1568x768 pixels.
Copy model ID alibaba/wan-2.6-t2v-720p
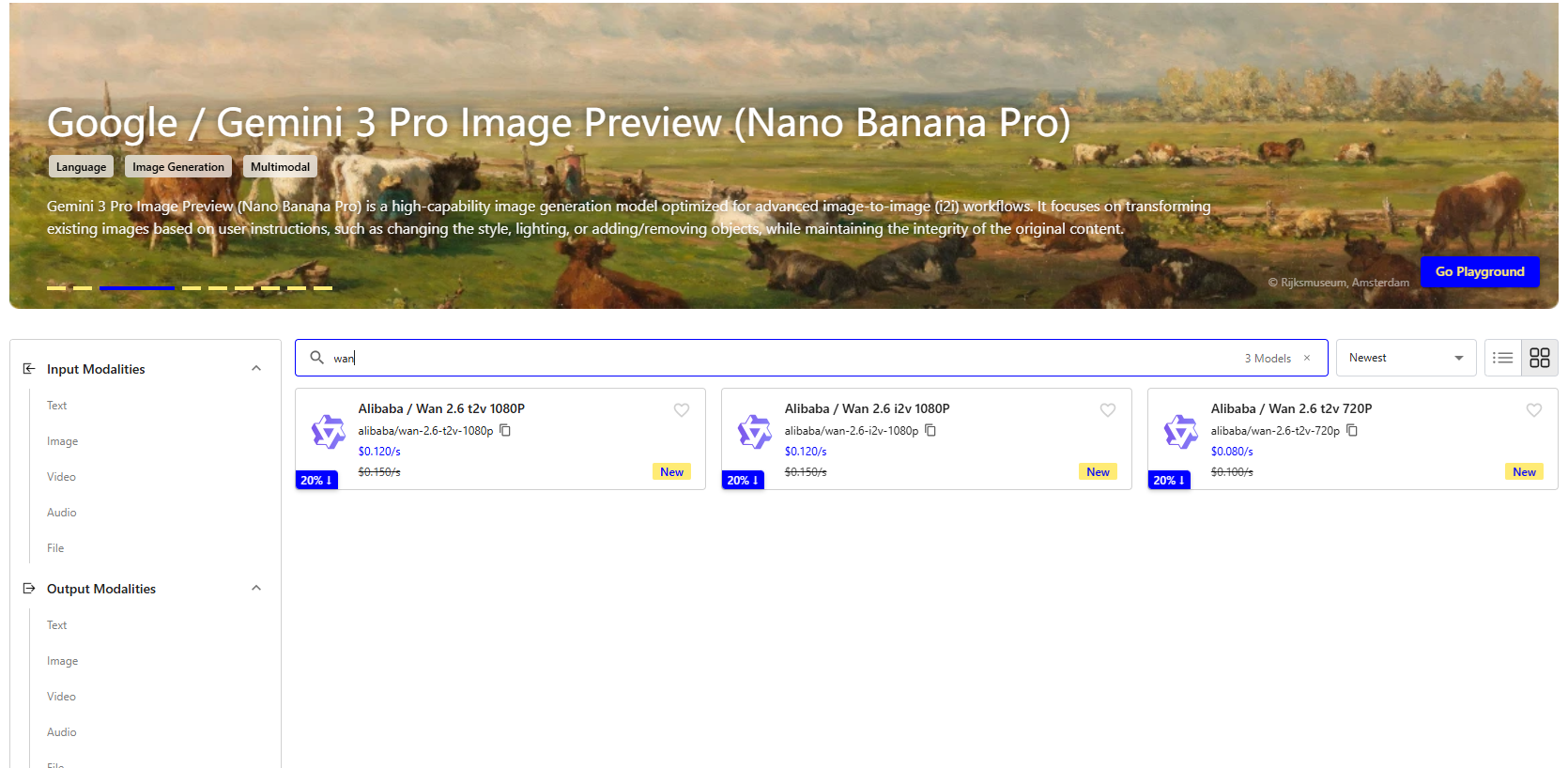click(x=1352, y=430)
